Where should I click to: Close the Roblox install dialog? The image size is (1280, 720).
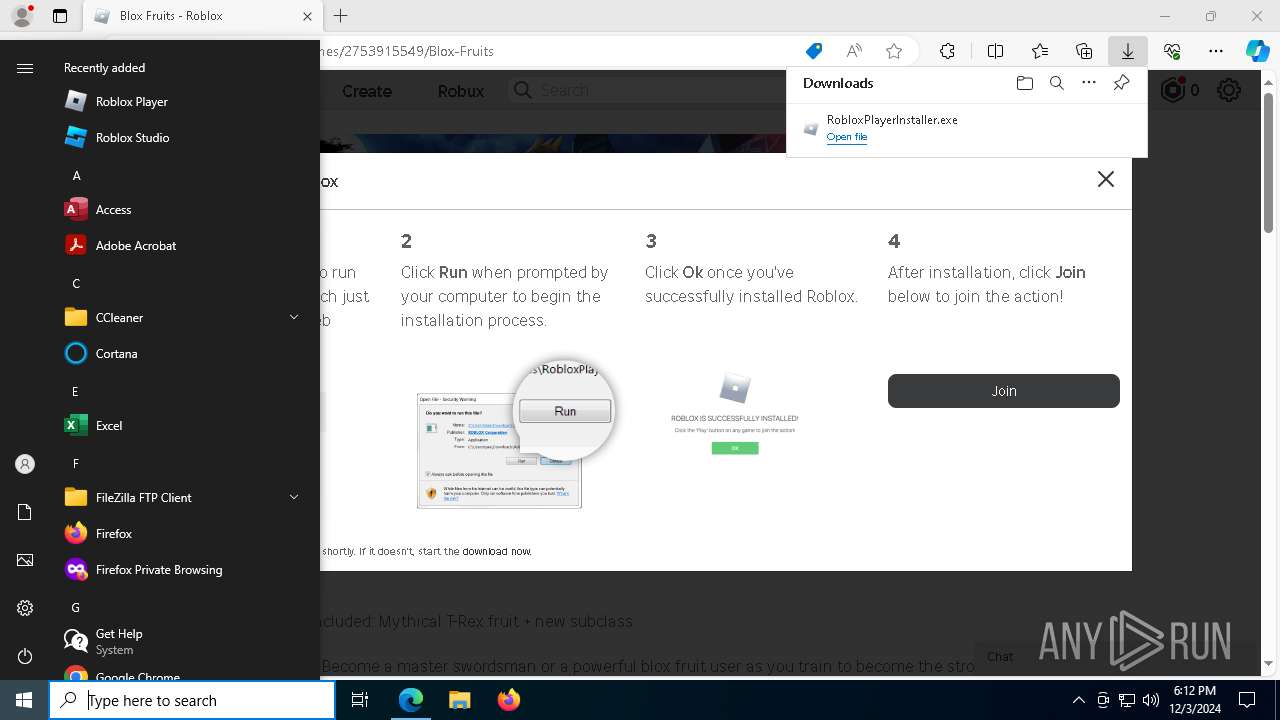(x=1105, y=179)
